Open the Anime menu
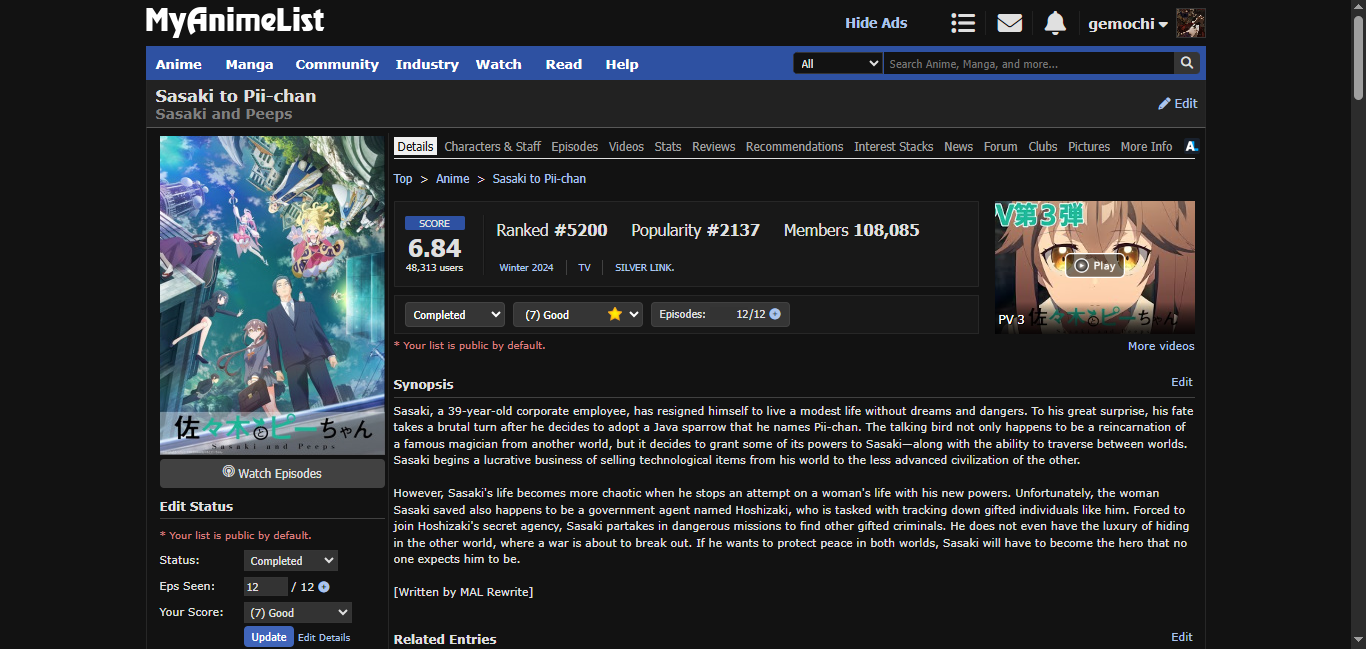Viewport: 1366px width, 649px height. 179,64
